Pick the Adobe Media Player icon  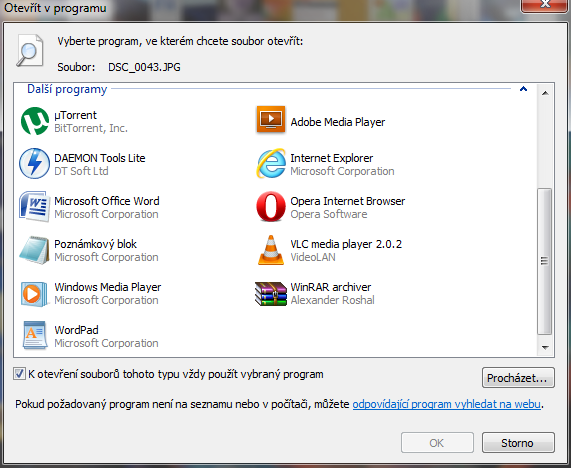tap(271, 120)
